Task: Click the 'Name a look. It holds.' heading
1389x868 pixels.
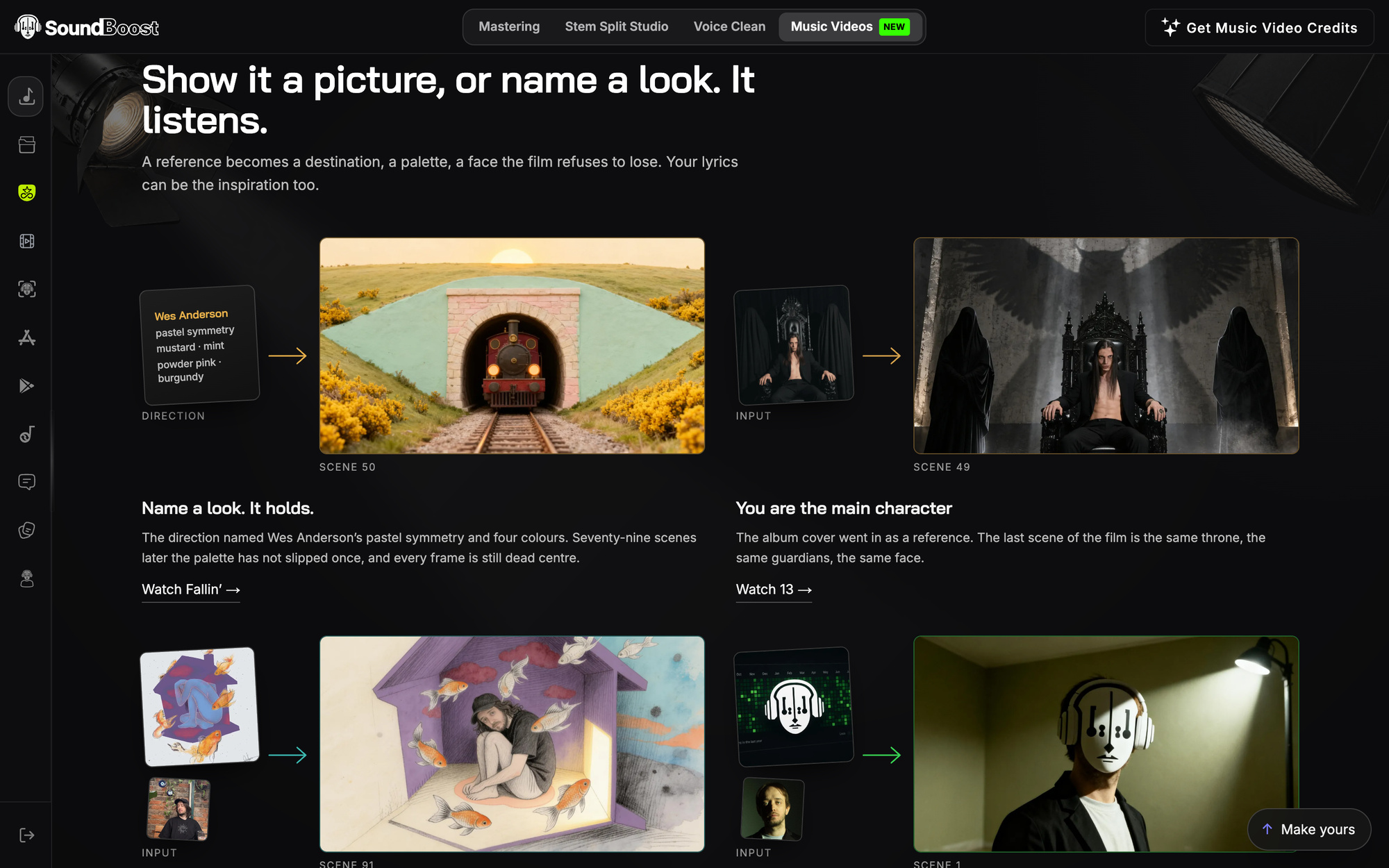Action: [x=228, y=508]
